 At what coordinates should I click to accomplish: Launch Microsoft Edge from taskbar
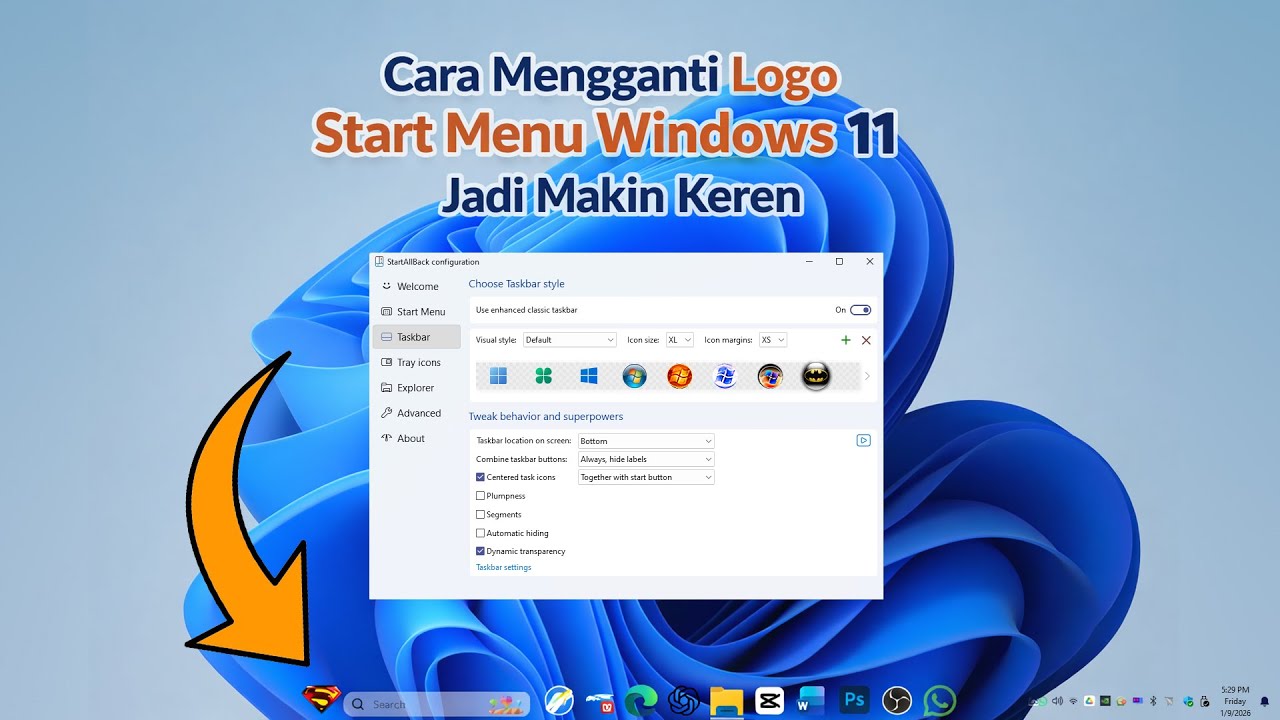(x=641, y=702)
